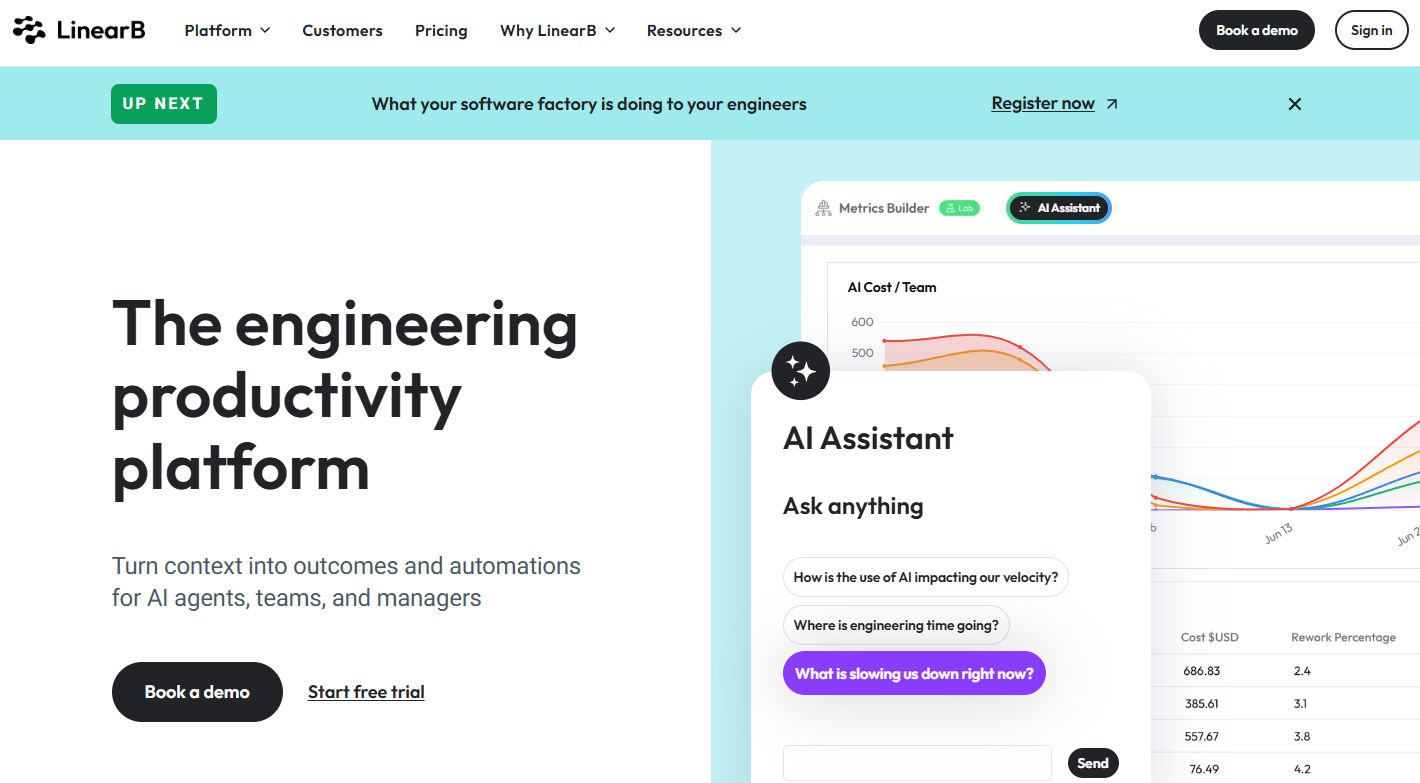Expand the Platform dropdown menu
The image size is (1420, 783).
tap(227, 31)
